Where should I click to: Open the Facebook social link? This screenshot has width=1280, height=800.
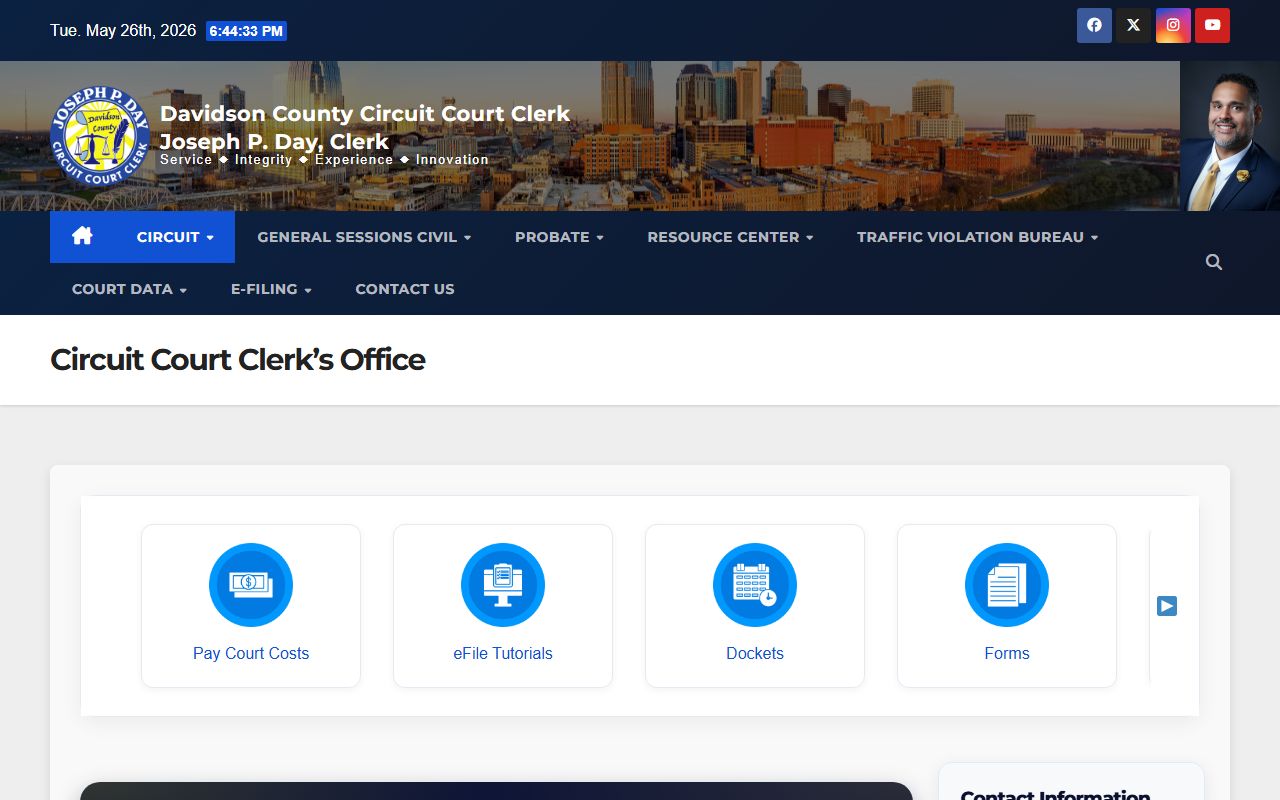pos(1094,26)
